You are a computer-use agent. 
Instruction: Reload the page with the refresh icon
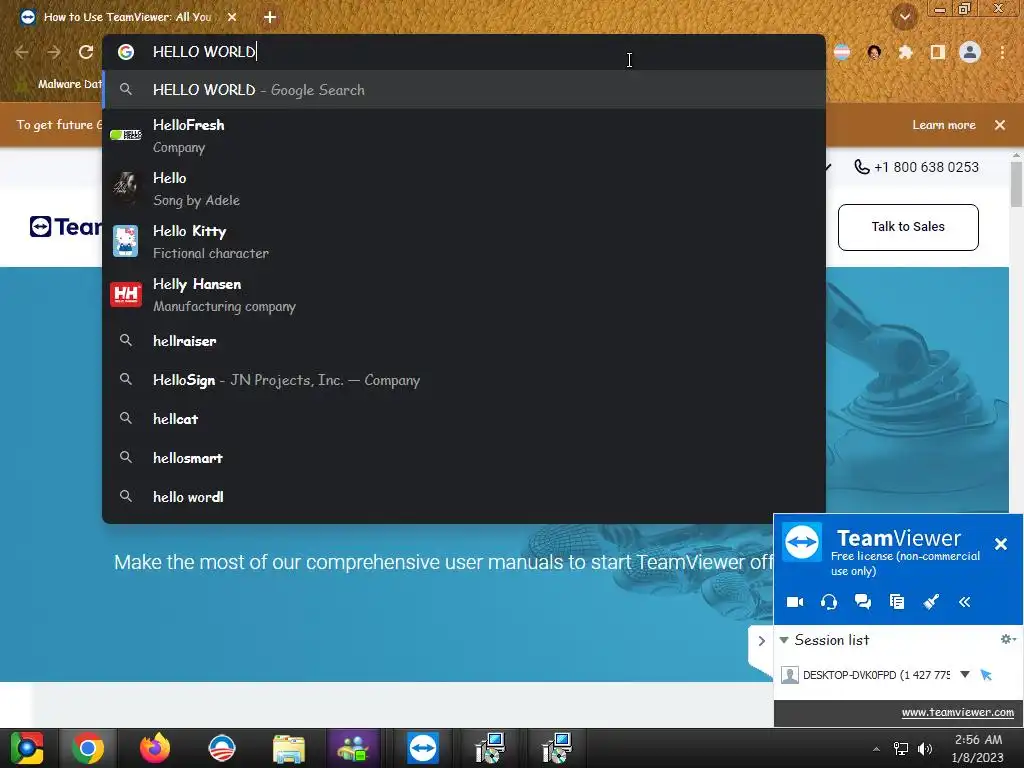click(86, 52)
